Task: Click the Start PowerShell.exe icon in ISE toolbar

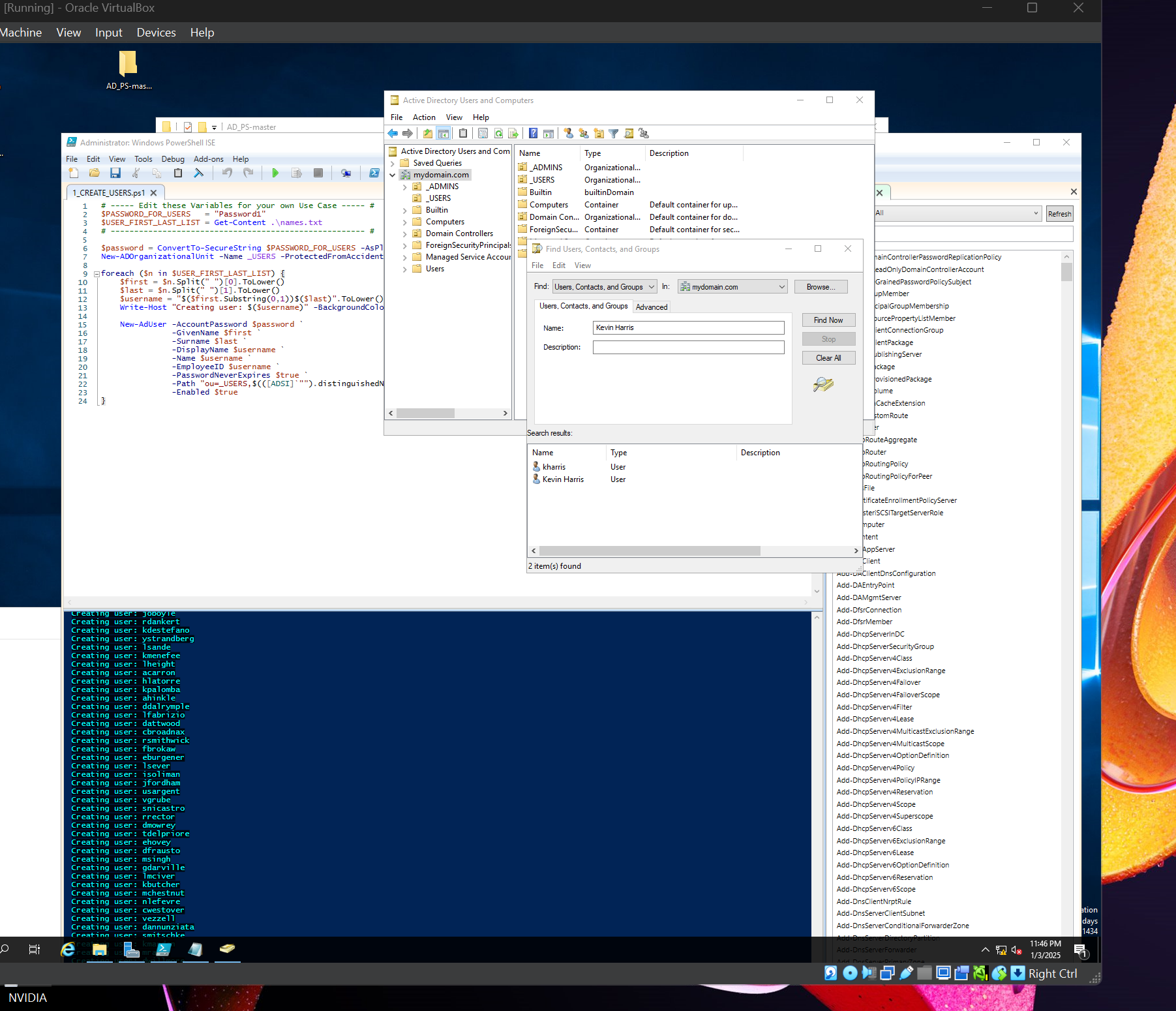Action: (374, 173)
